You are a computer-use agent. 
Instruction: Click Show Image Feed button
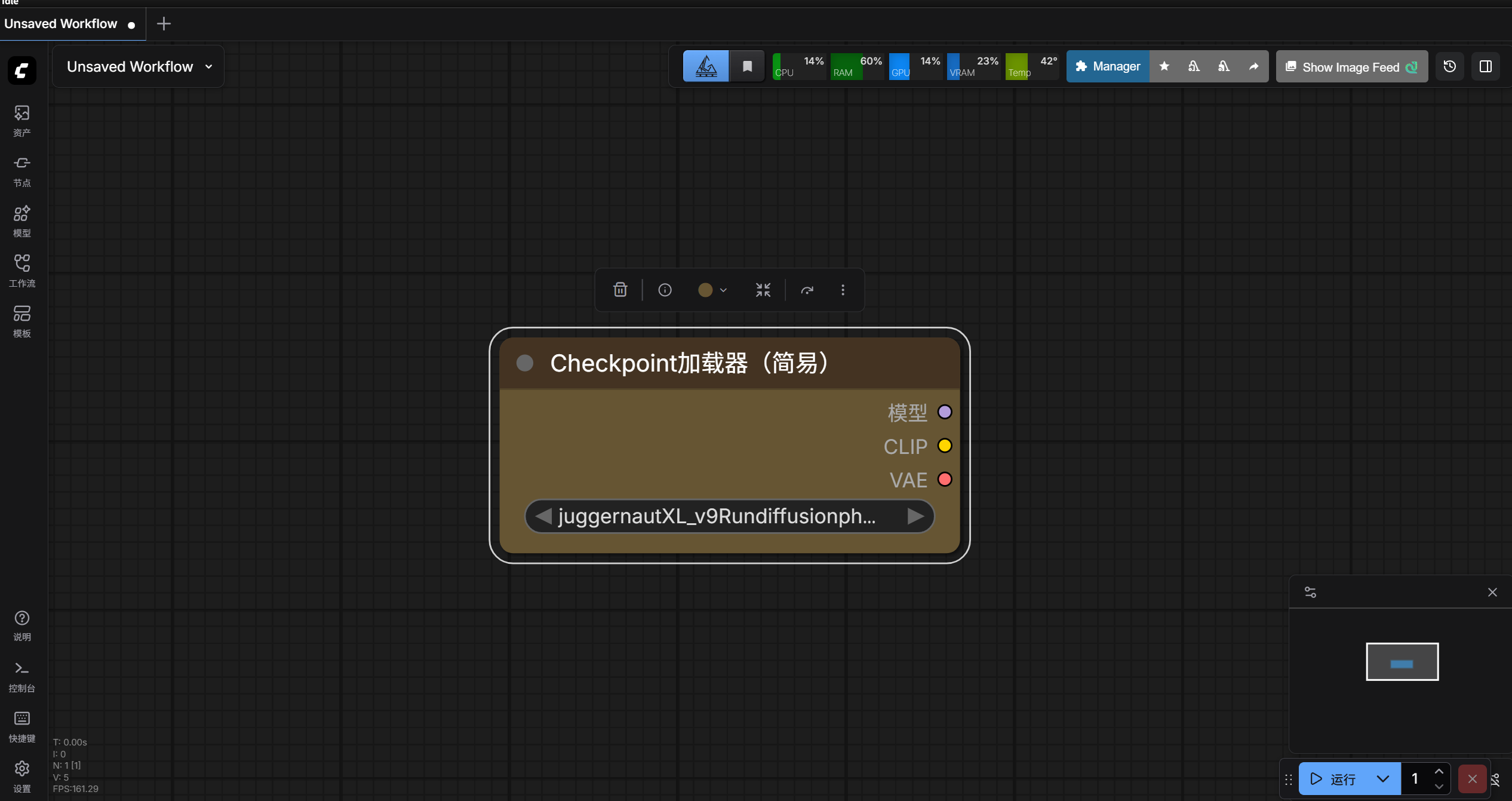(1351, 67)
